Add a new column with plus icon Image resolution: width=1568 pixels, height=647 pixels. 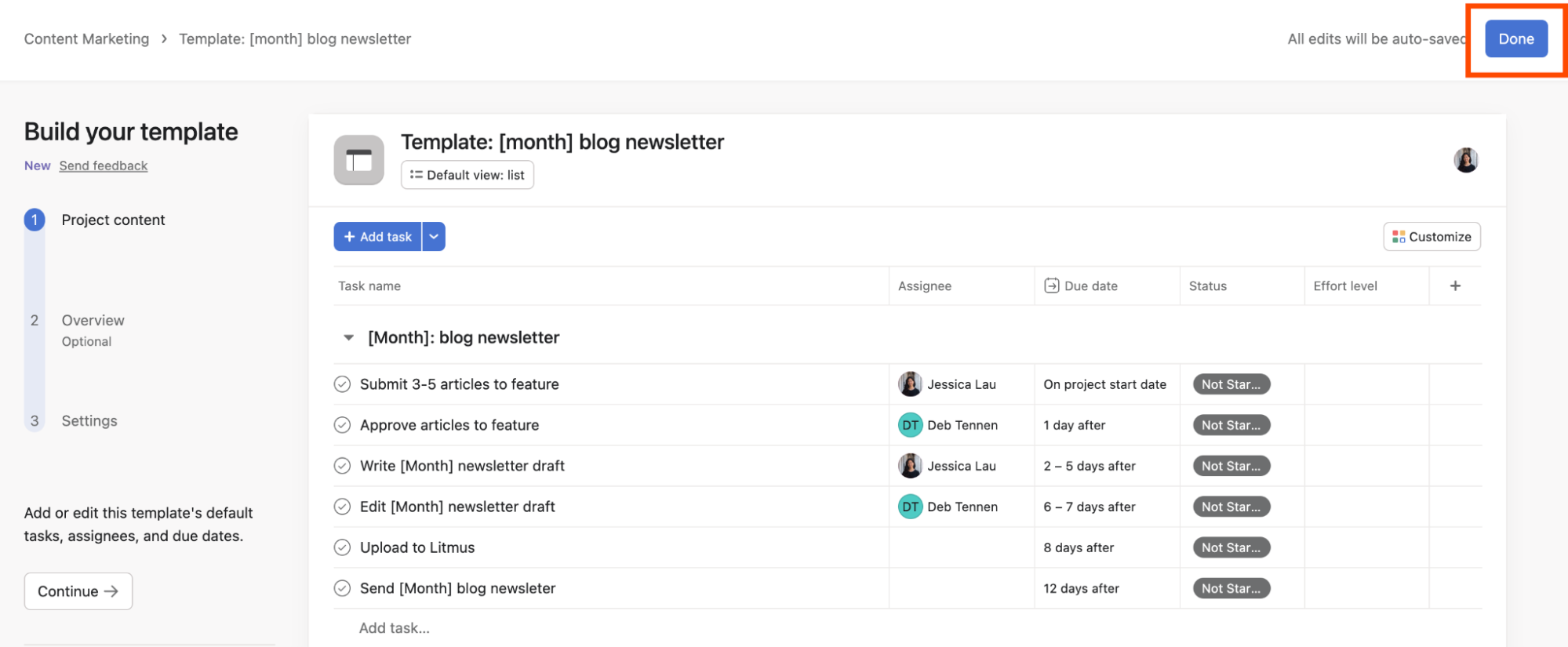(x=1455, y=286)
